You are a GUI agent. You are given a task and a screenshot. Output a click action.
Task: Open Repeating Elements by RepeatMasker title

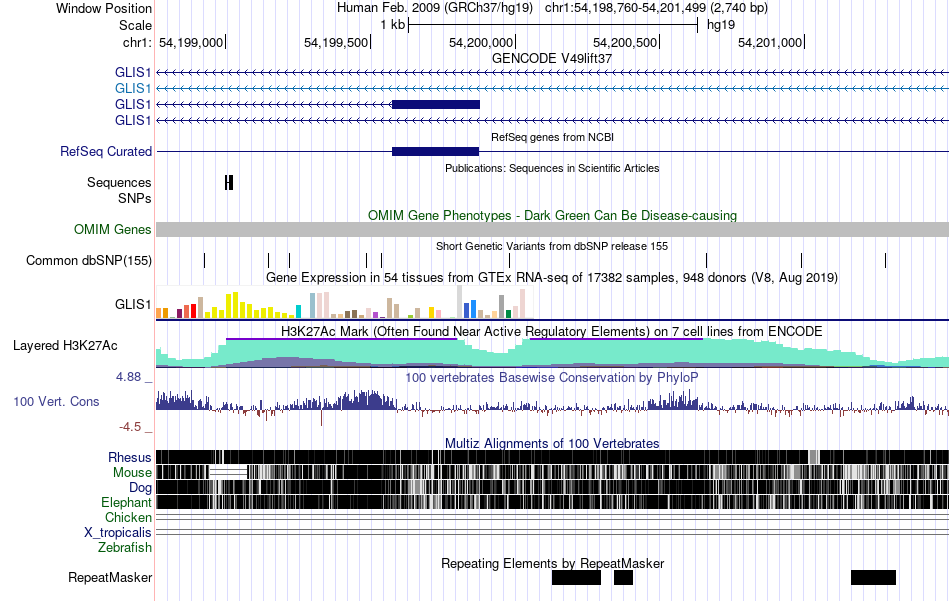(552, 564)
